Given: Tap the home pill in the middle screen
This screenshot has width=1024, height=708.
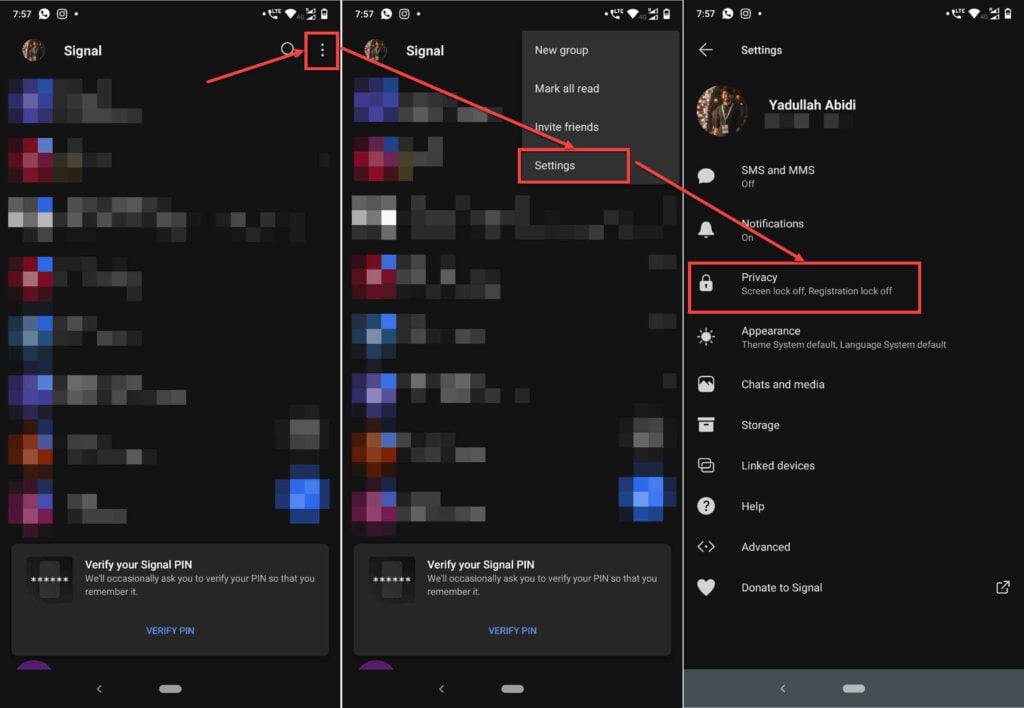Looking at the screenshot, I should 513,688.
